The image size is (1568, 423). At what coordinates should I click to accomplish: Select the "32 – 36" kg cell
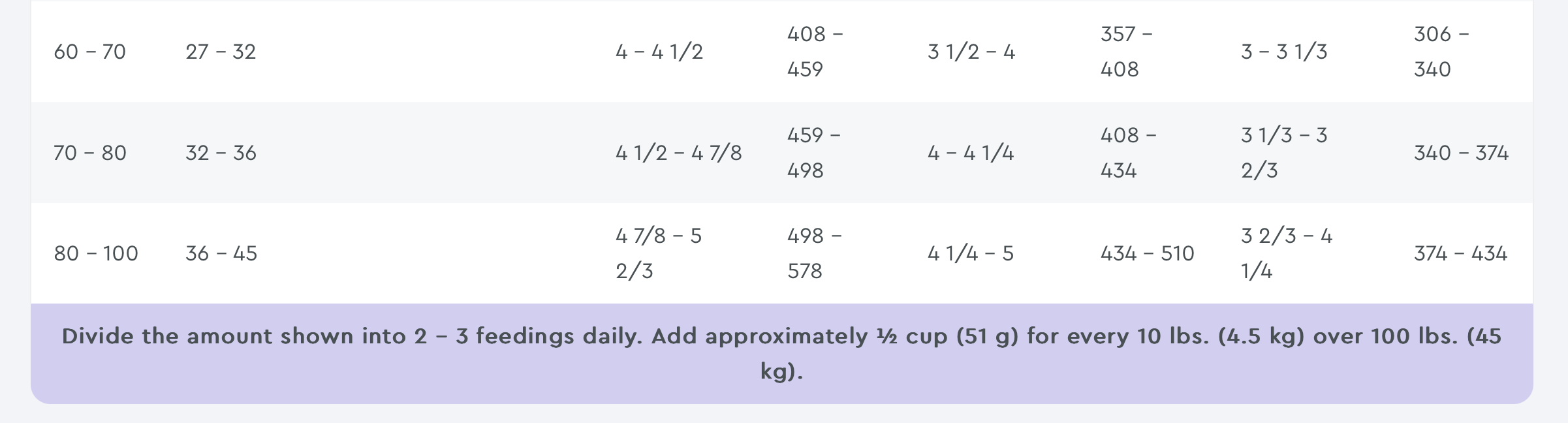[221, 153]
